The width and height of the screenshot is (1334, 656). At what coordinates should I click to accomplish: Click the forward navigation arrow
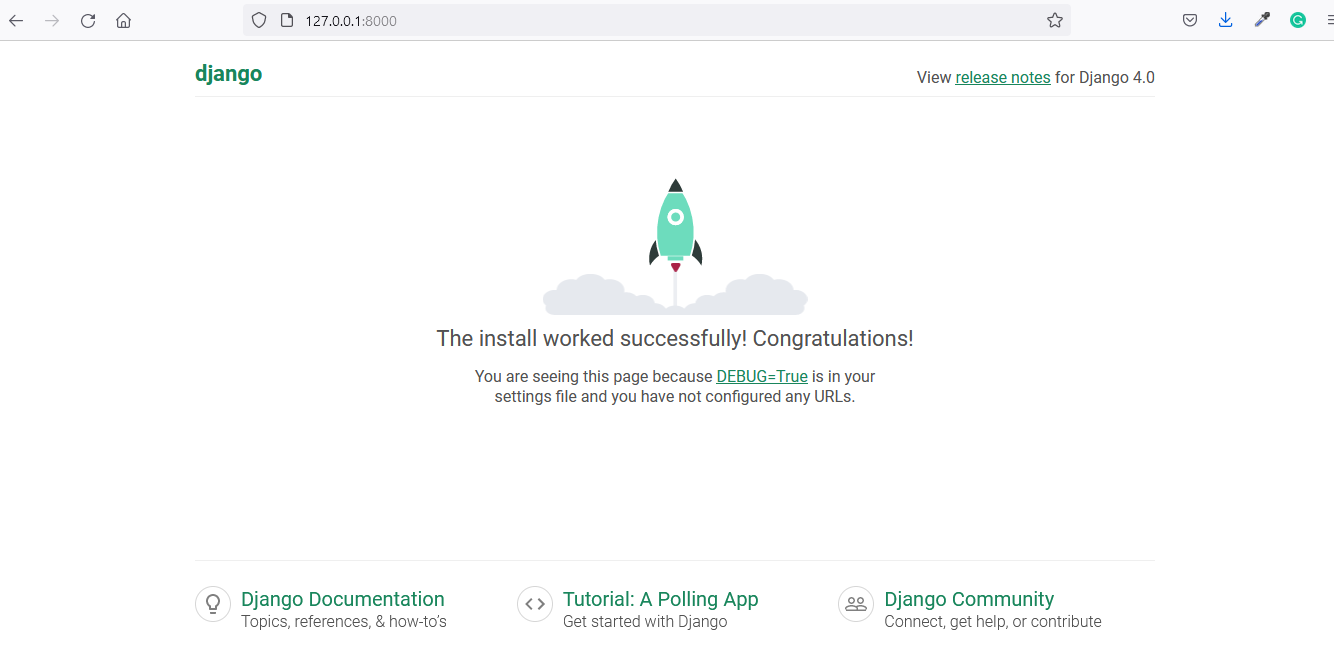(52, 20)
